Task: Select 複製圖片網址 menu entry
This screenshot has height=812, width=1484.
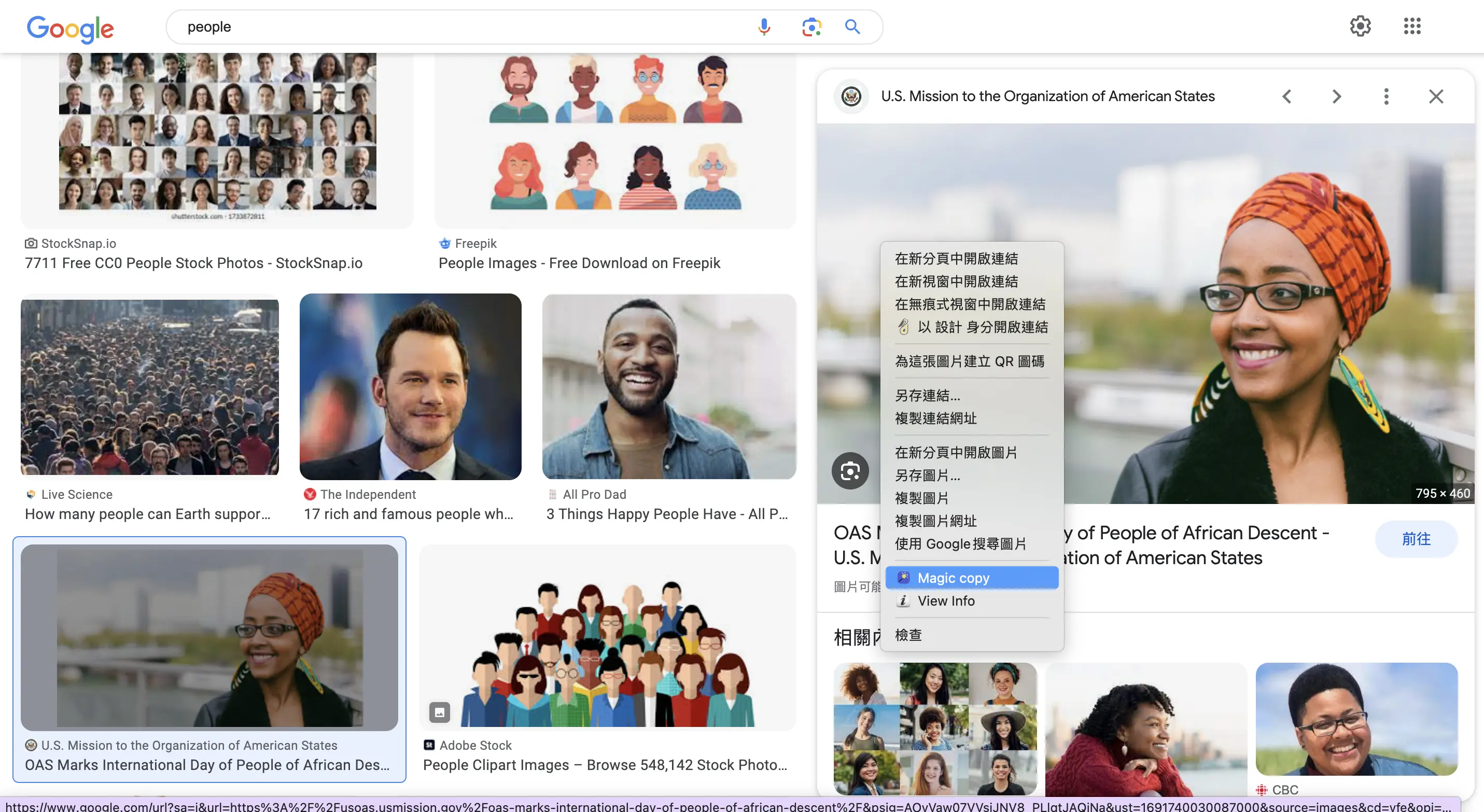Action: pyautogui.click(x=971, y=521)
